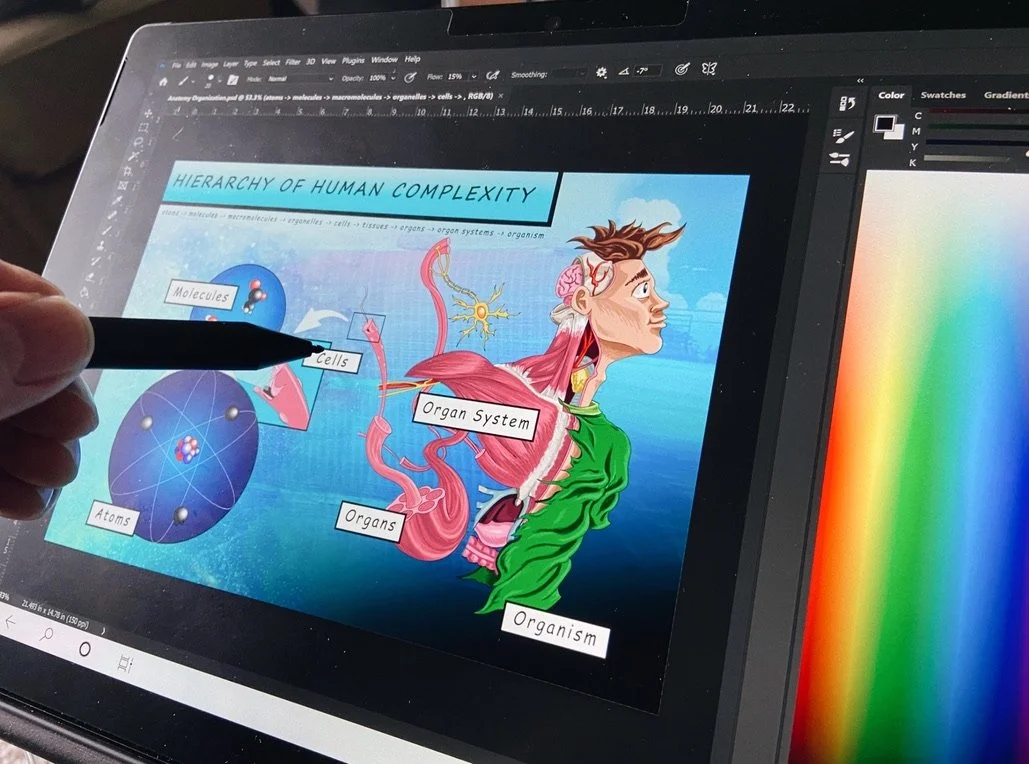
Task: Open the Layer menu
Action: point(230,64)
